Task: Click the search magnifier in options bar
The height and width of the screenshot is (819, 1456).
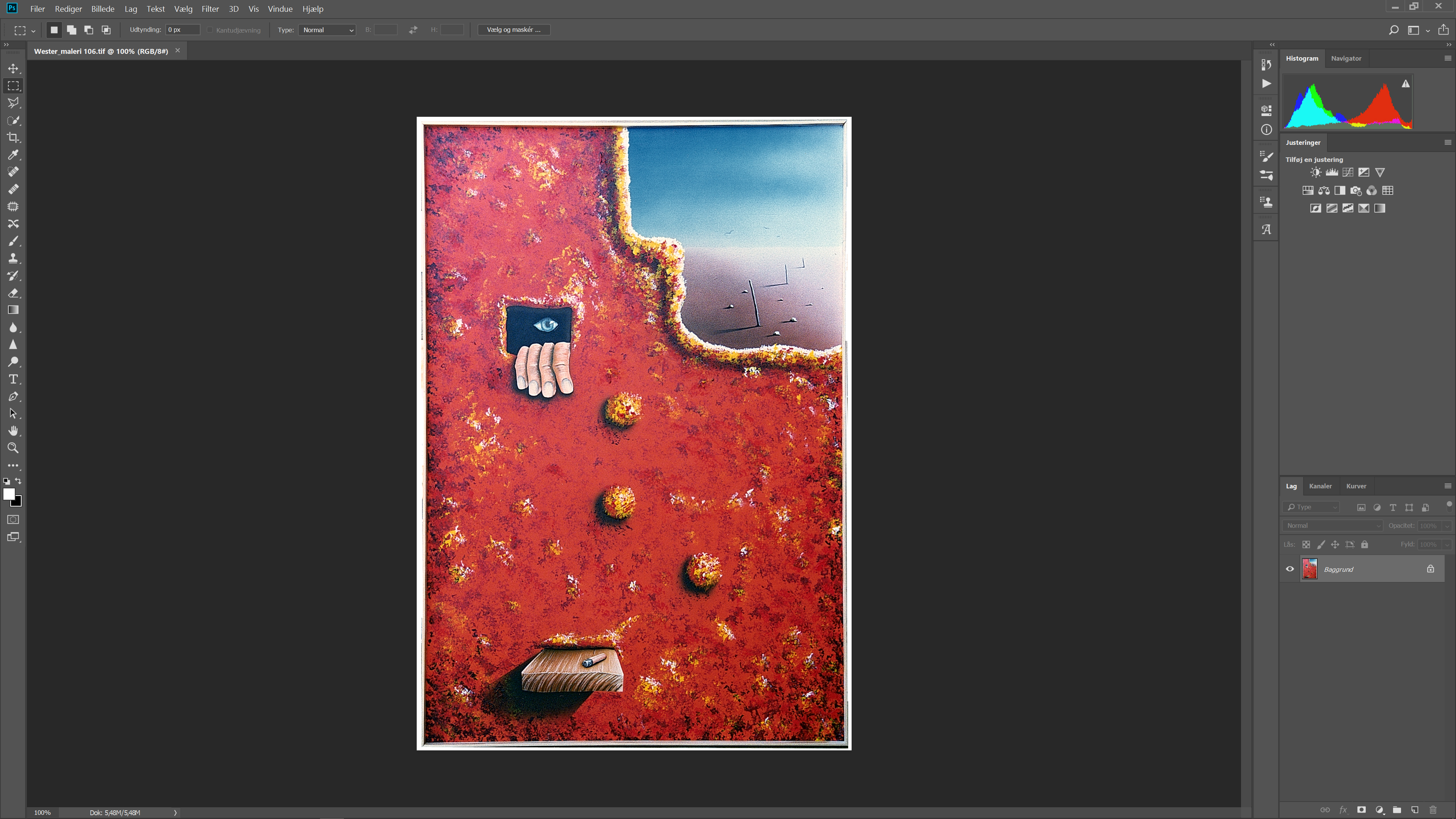Action: tap(1393, 30)
